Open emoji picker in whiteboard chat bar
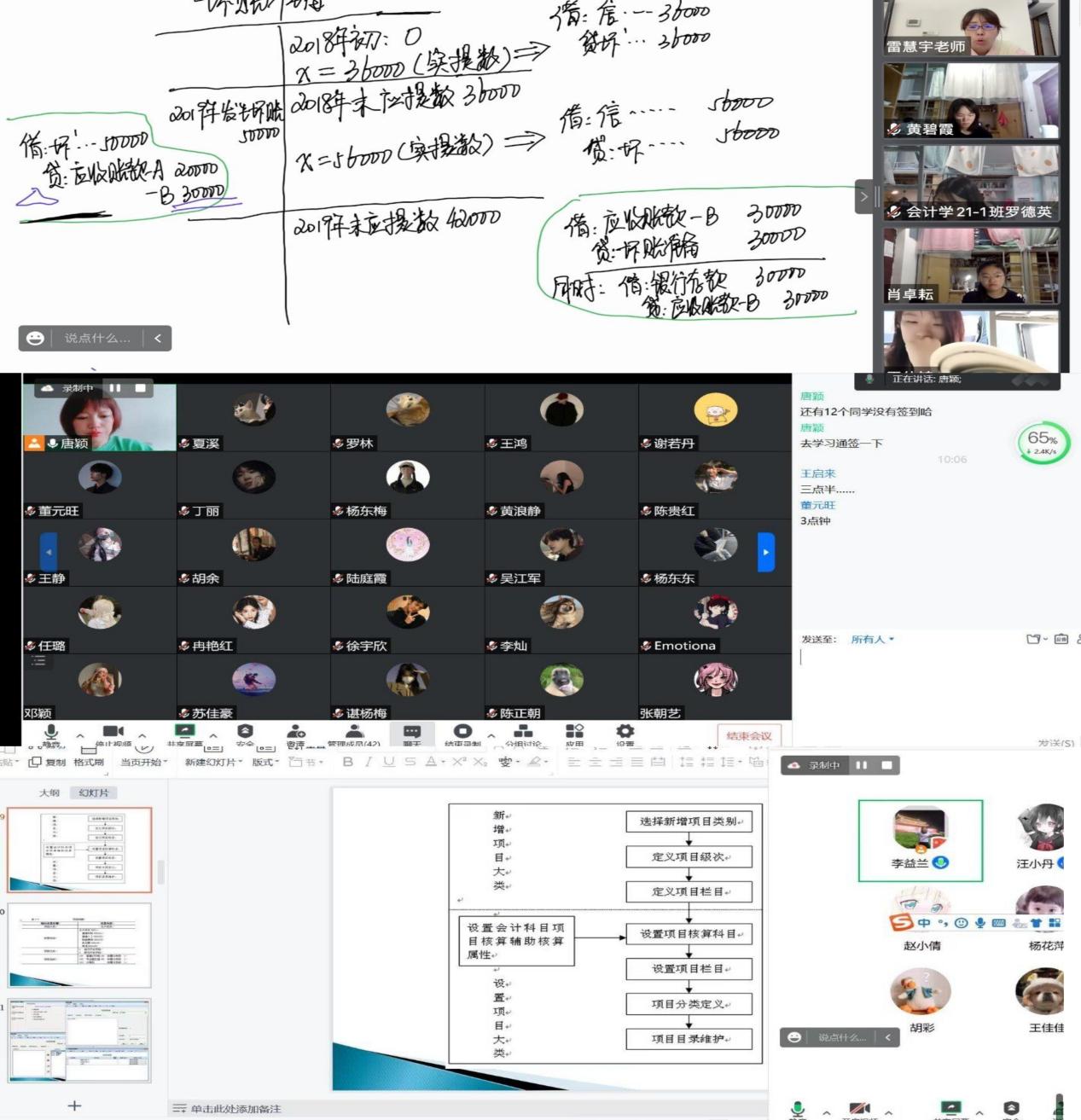The width and height of the screenshot is (1081, 1120). point(35,338)
